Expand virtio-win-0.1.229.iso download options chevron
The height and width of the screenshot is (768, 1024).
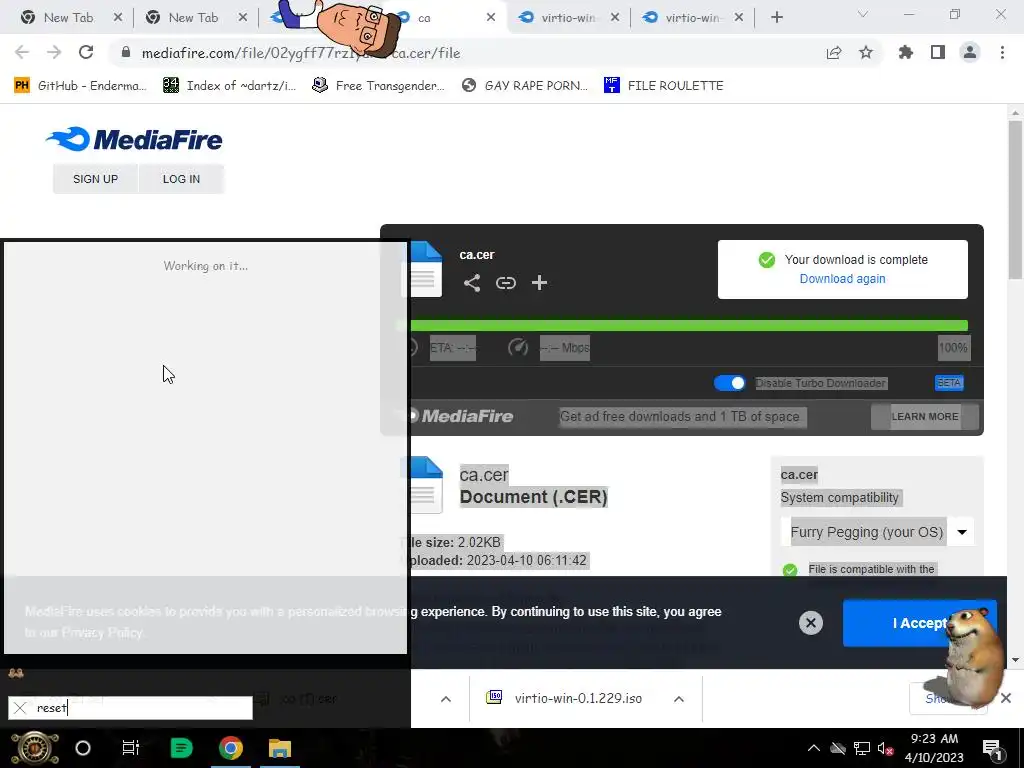click(x=679, y=699)
